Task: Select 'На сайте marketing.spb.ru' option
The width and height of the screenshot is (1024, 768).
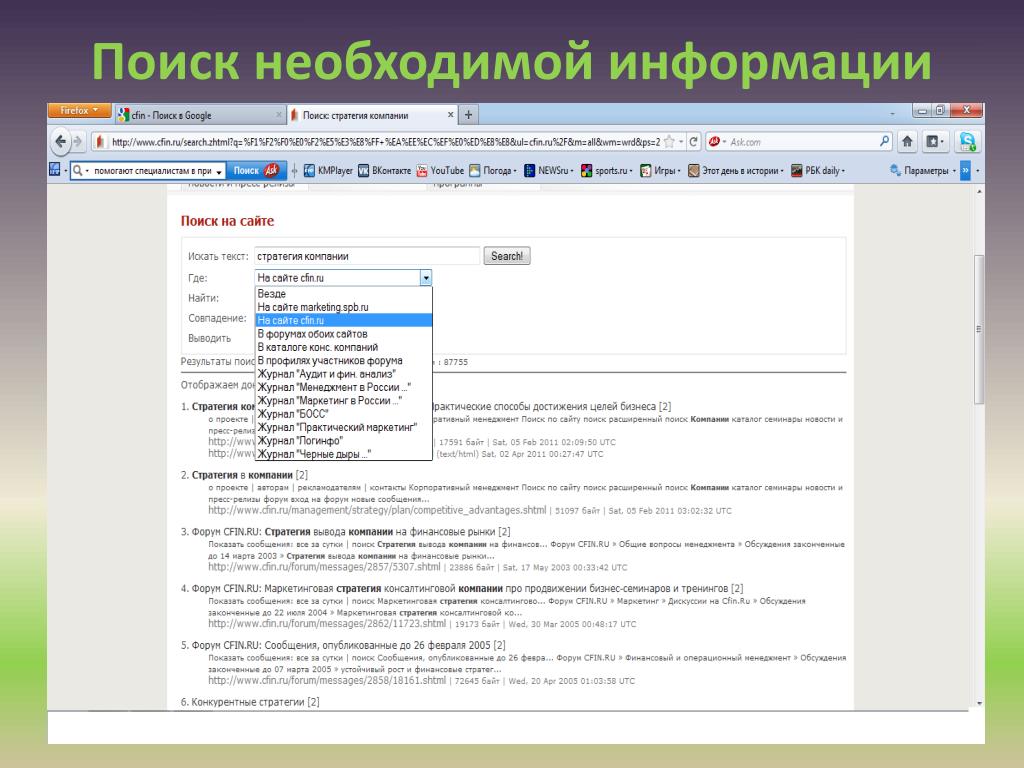Action: point(343,307)
